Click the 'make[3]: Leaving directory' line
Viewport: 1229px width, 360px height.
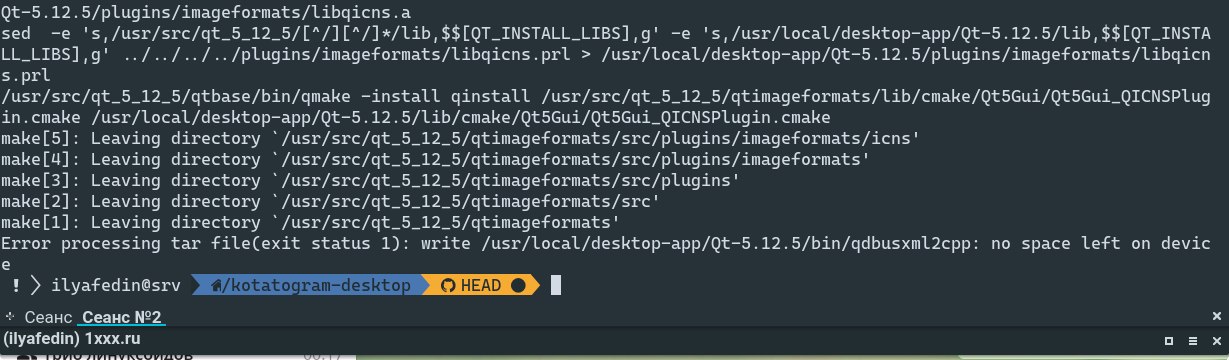pos(371,180)
